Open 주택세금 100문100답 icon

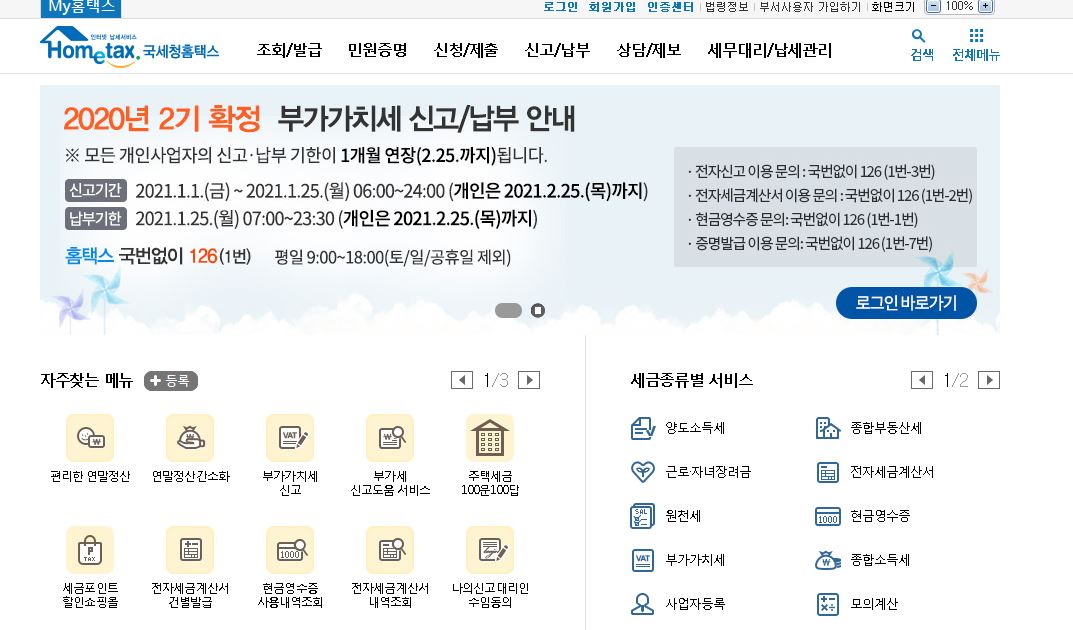click(490, 438)
